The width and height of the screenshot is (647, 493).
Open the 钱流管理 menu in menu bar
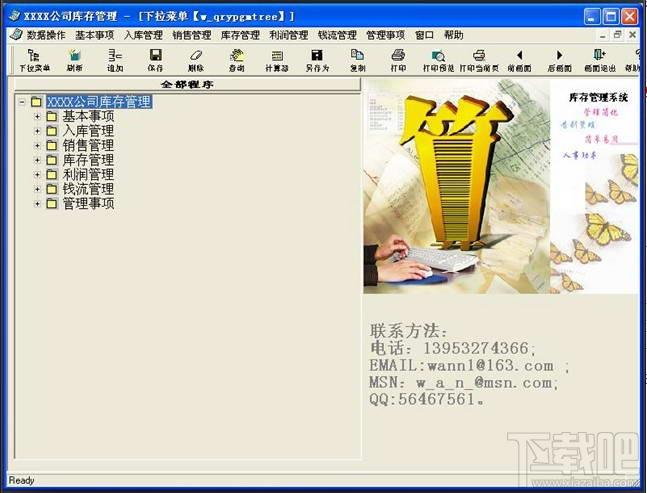[337, 35]
